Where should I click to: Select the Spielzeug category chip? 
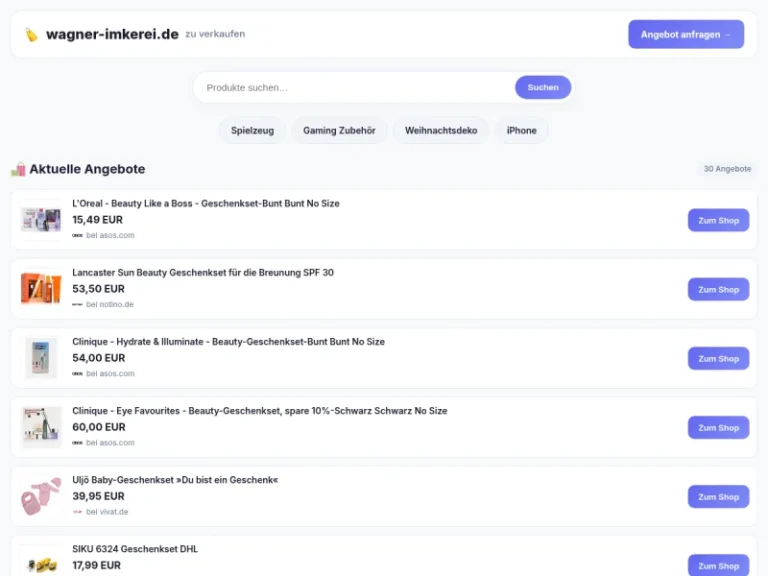252,131
